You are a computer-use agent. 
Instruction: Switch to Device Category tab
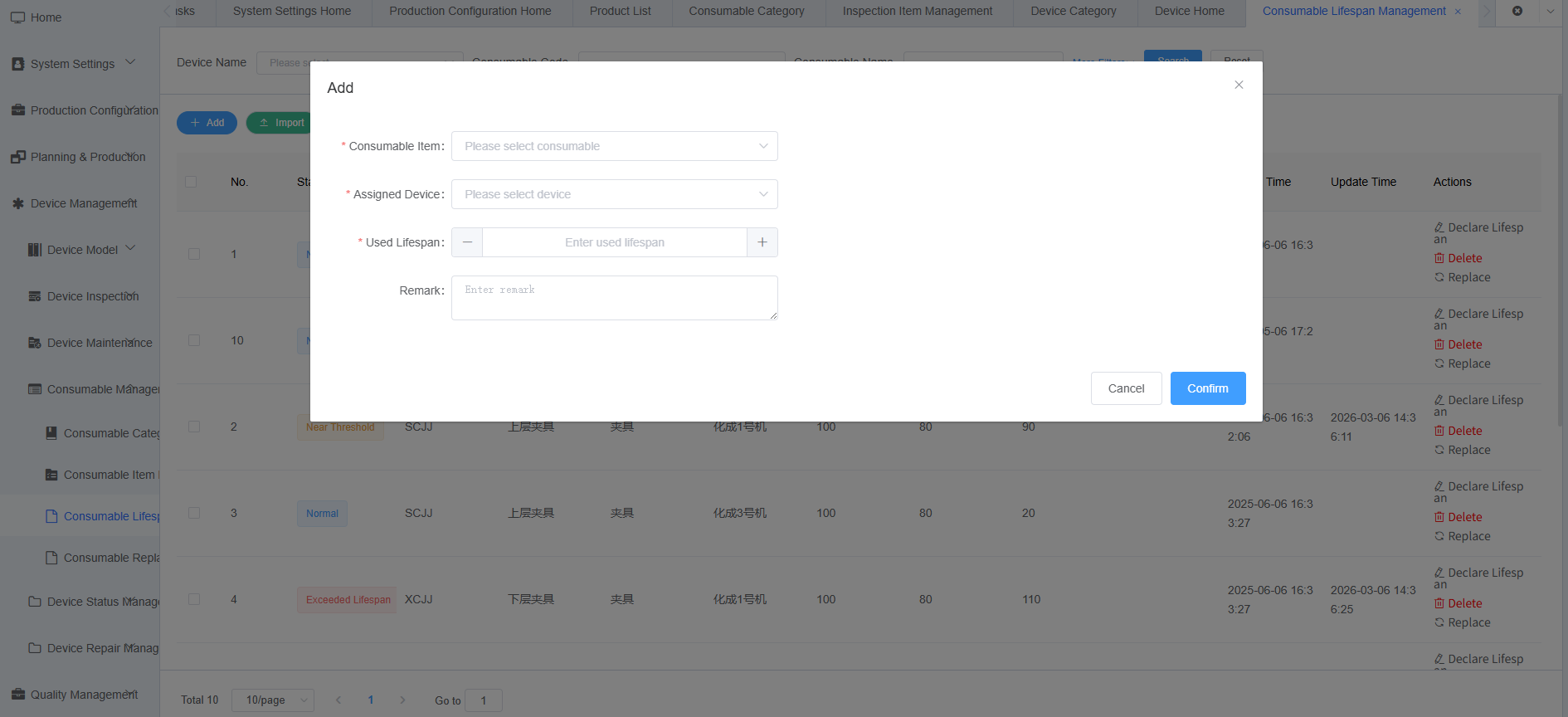[x=1074, y=12]
